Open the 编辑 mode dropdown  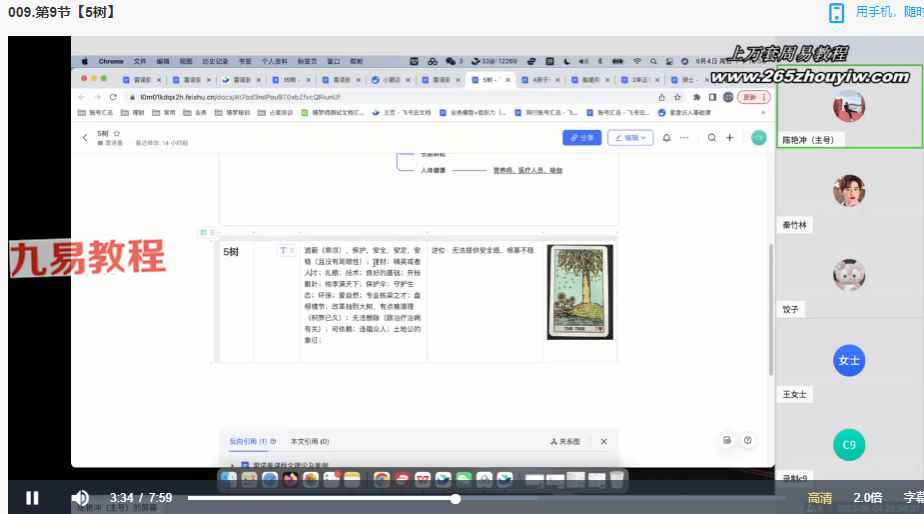[630, 138]
